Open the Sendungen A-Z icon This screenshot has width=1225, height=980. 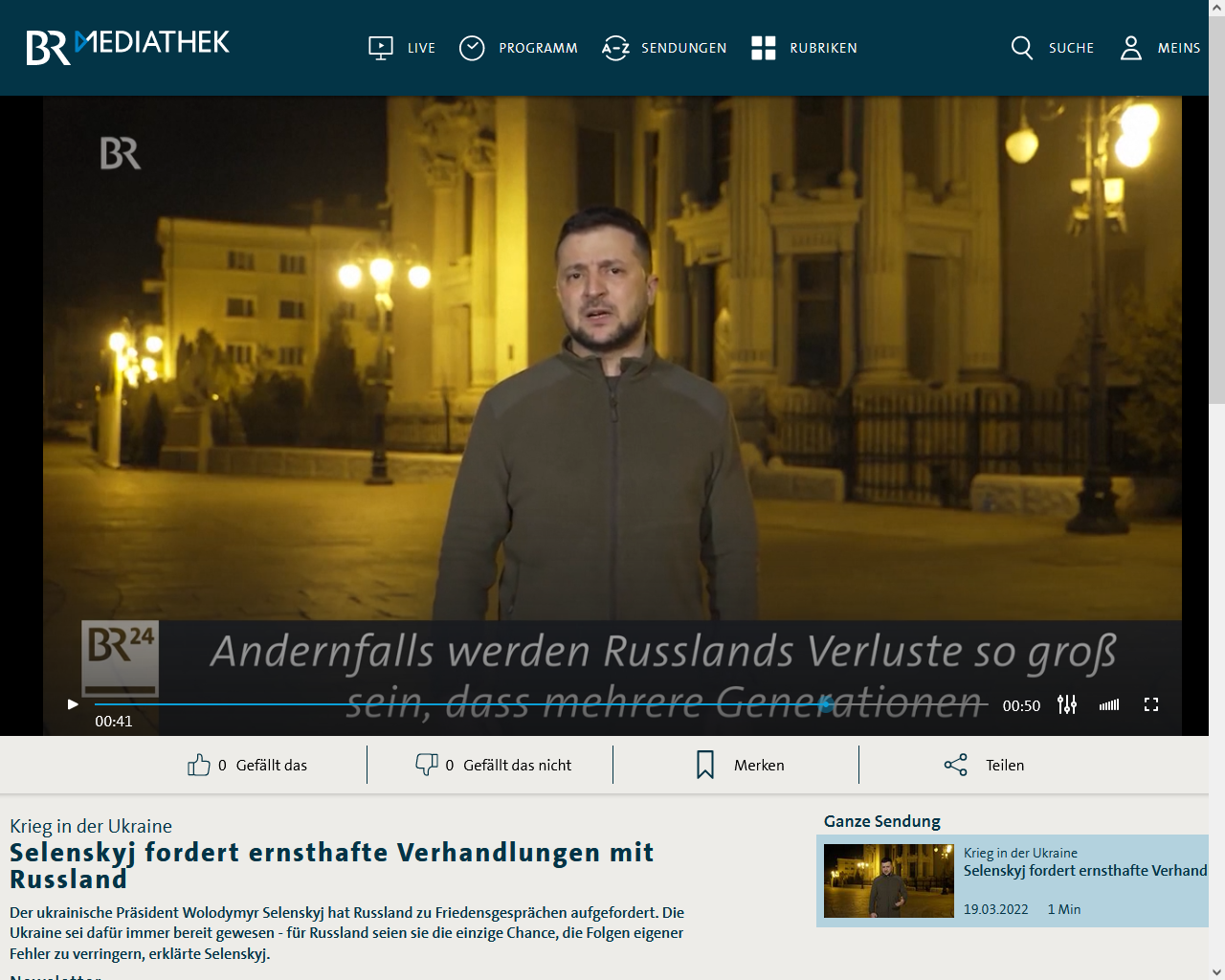(x=615, y=48)
